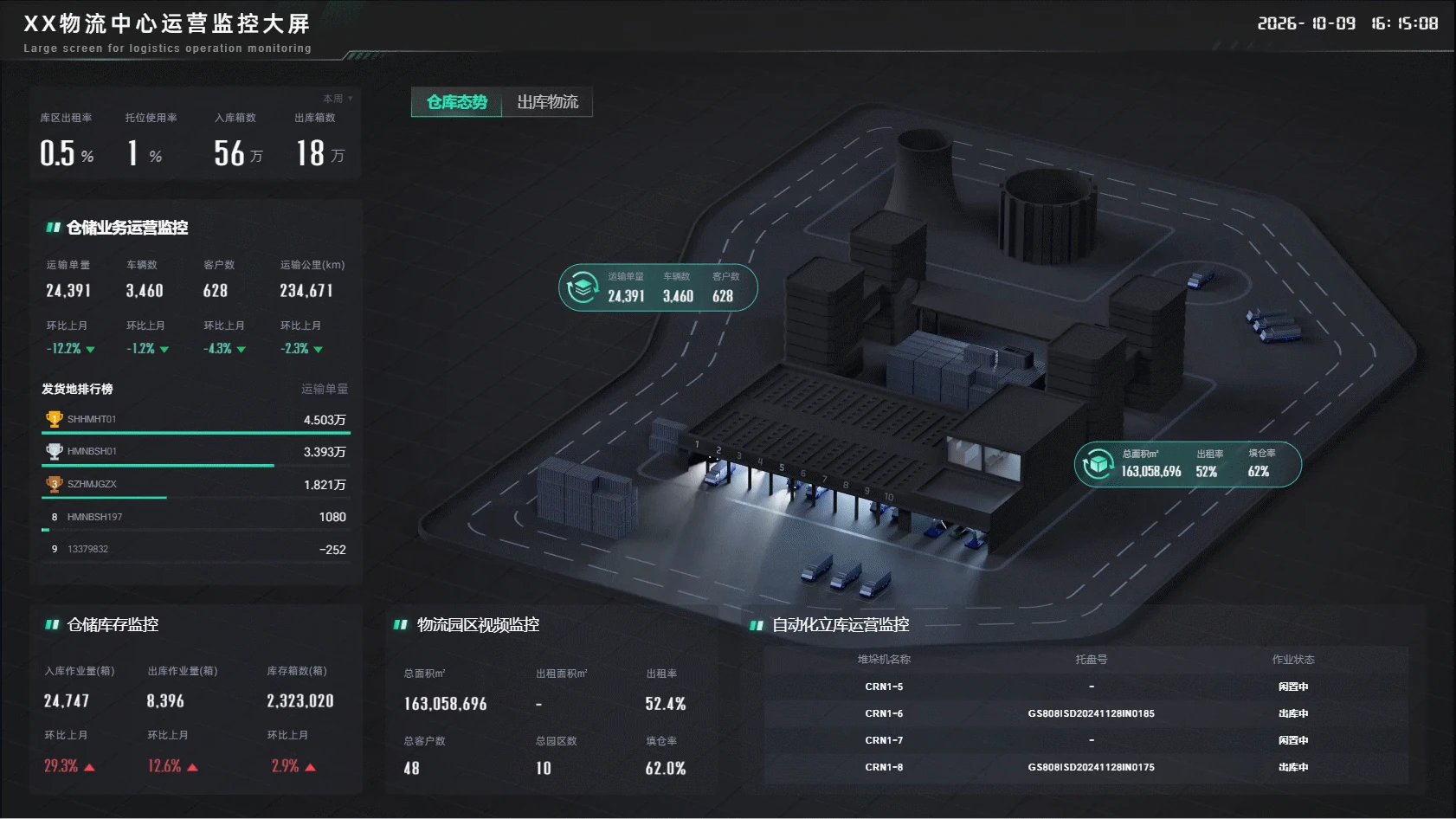The height and width of the screenshot is (819, 1456).
Task: Click the date-time display in the header
Action: (1348, 24)
